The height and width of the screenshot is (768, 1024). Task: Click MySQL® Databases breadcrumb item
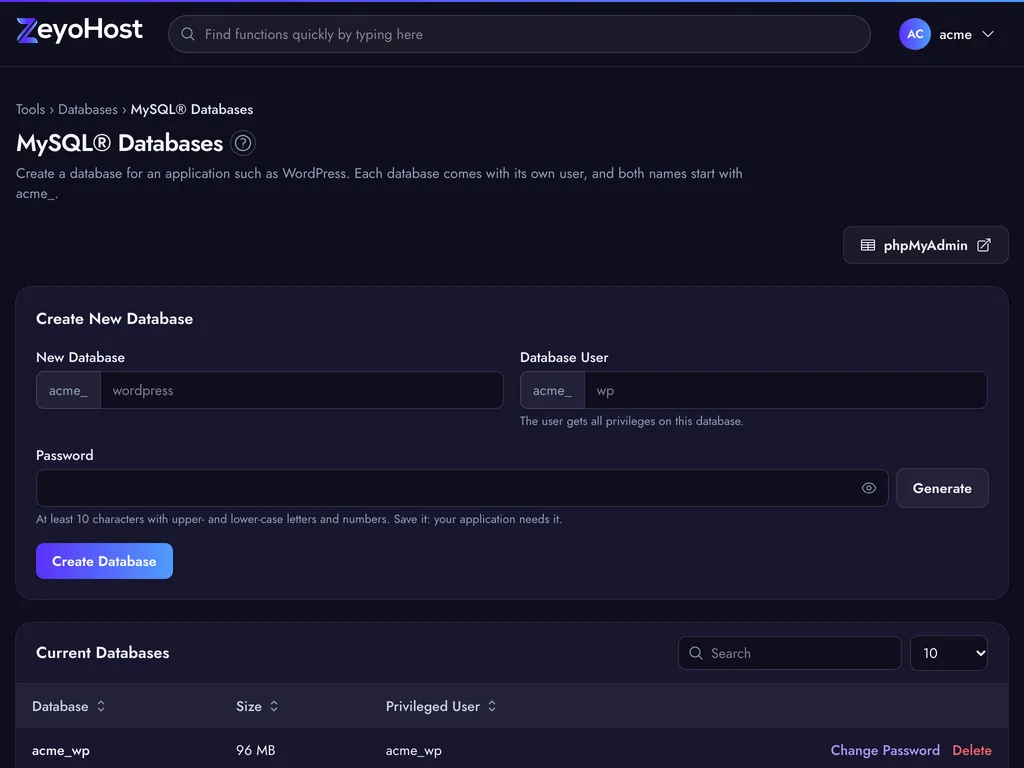coord(191,109)
